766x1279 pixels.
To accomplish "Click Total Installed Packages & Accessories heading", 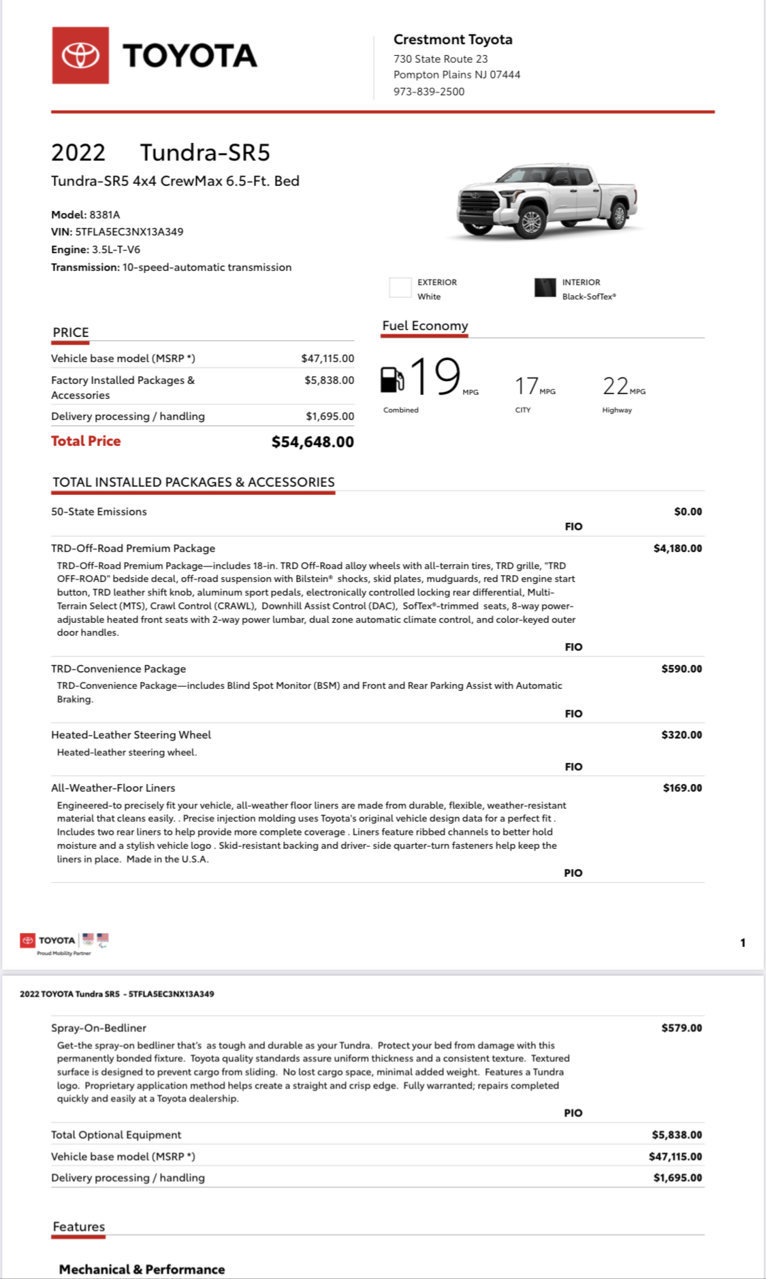I will click(x=193, y=482).
